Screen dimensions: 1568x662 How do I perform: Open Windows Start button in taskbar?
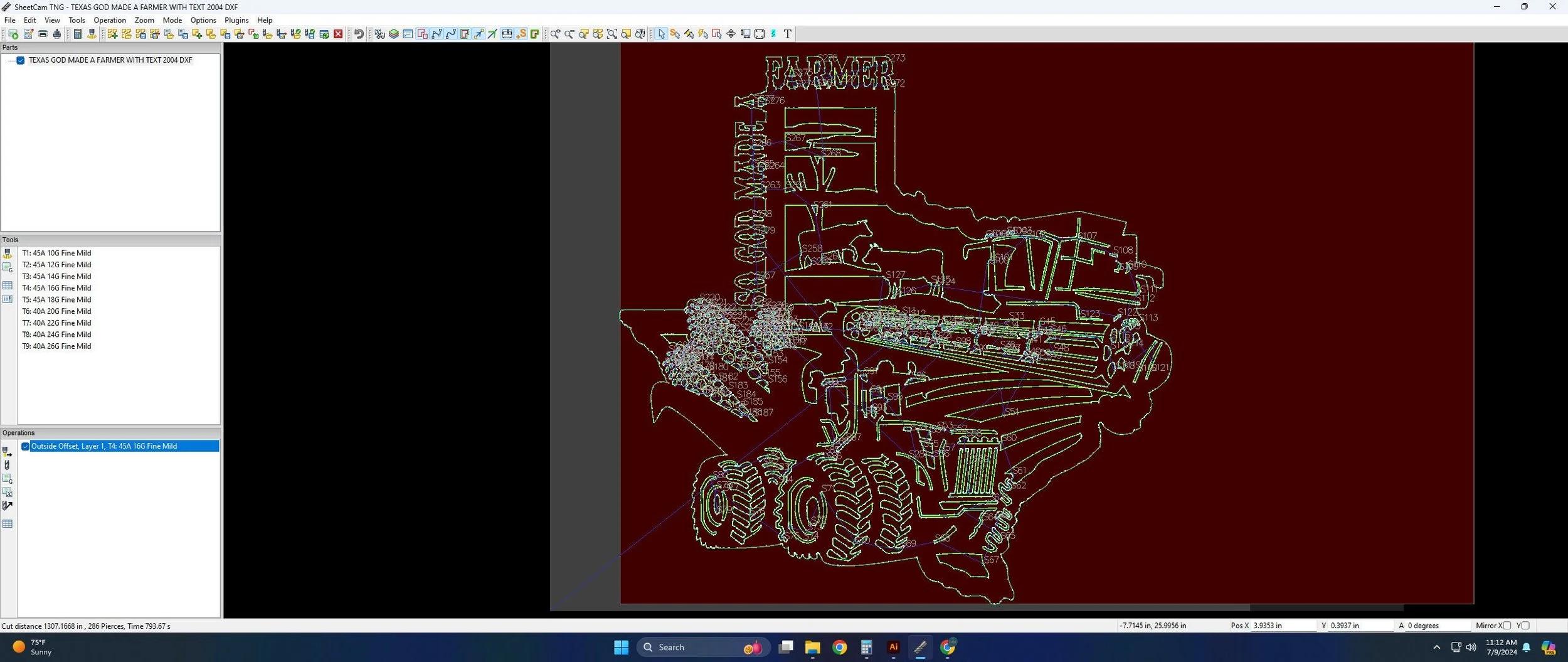click(x=621, y=647)
